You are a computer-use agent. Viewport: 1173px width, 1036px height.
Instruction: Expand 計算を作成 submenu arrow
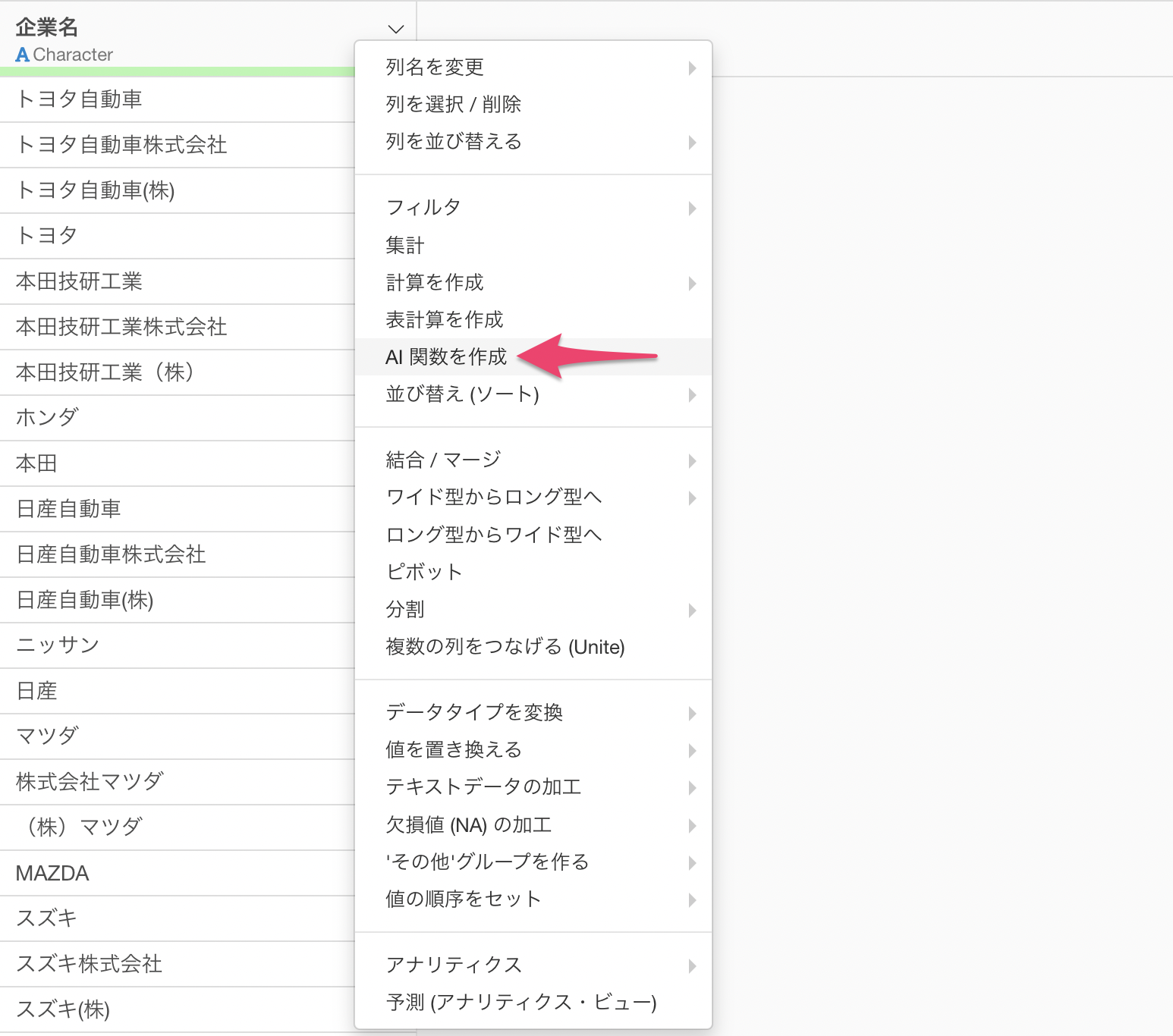(x=691, y=284)
